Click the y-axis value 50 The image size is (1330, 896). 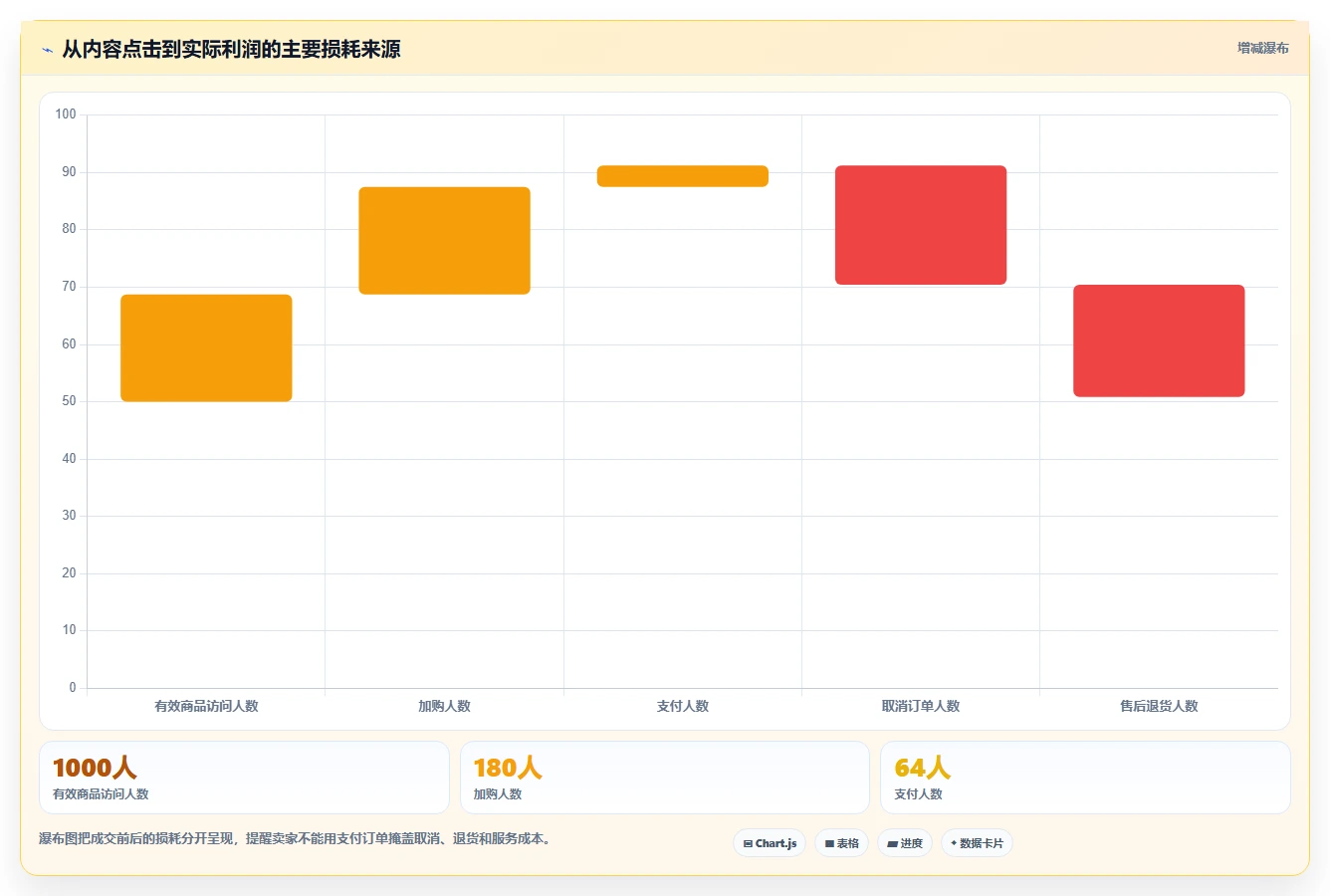[x=69, y=401]
